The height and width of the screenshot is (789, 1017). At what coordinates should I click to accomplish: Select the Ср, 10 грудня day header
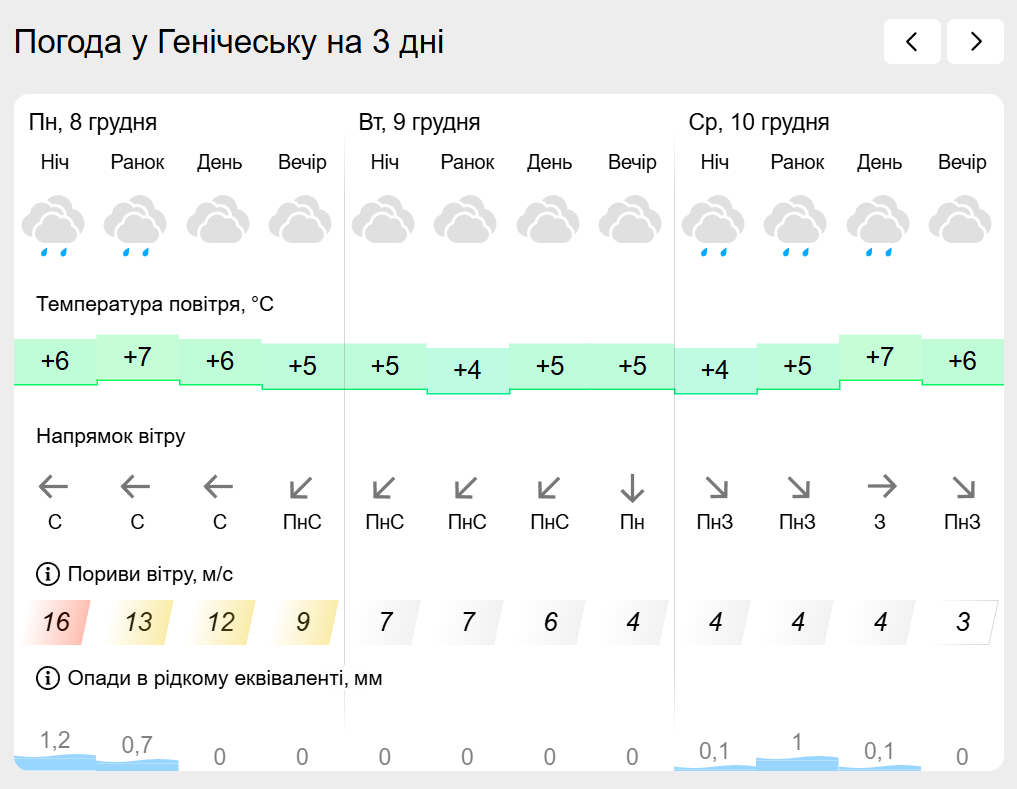coord(759,123)
